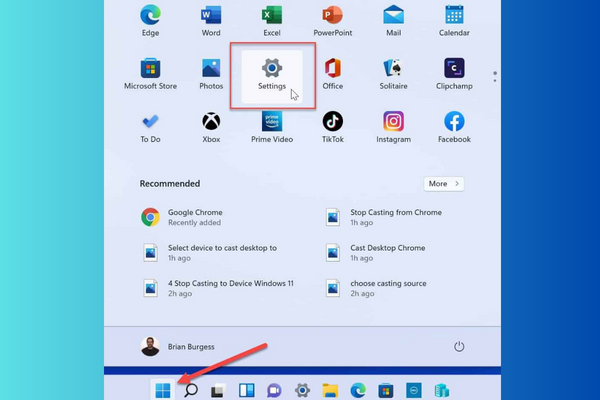Open 'Cast Desktop Chrome' recommended file
Viewport: 600px width, 400px height.
tap(375, 253)
